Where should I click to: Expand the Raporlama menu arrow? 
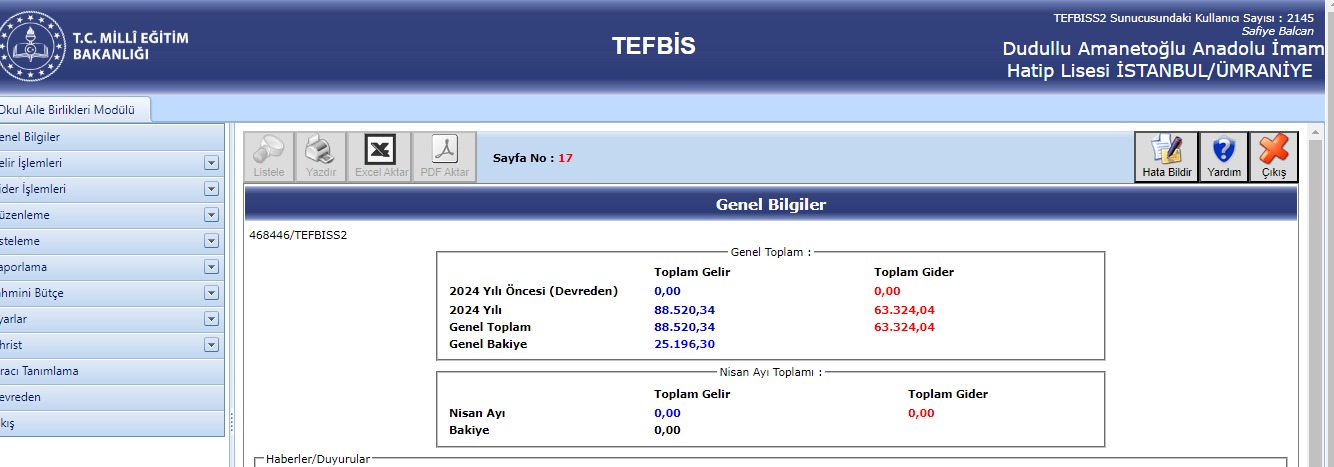(211, 267)
